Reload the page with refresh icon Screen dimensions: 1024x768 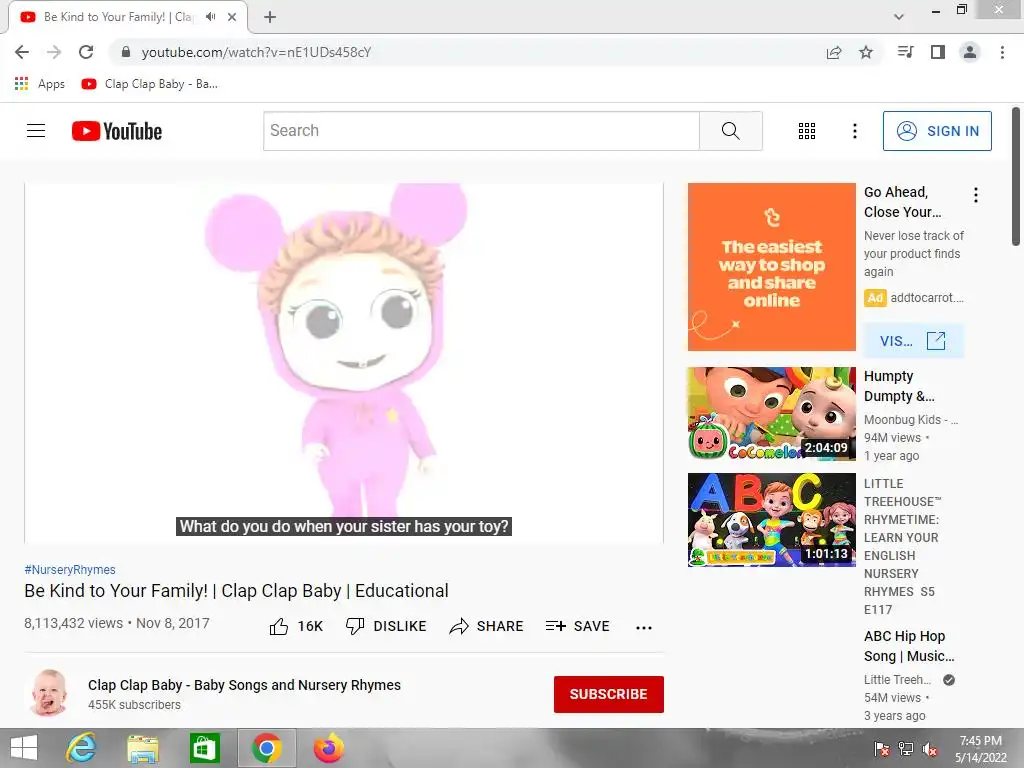86,52
